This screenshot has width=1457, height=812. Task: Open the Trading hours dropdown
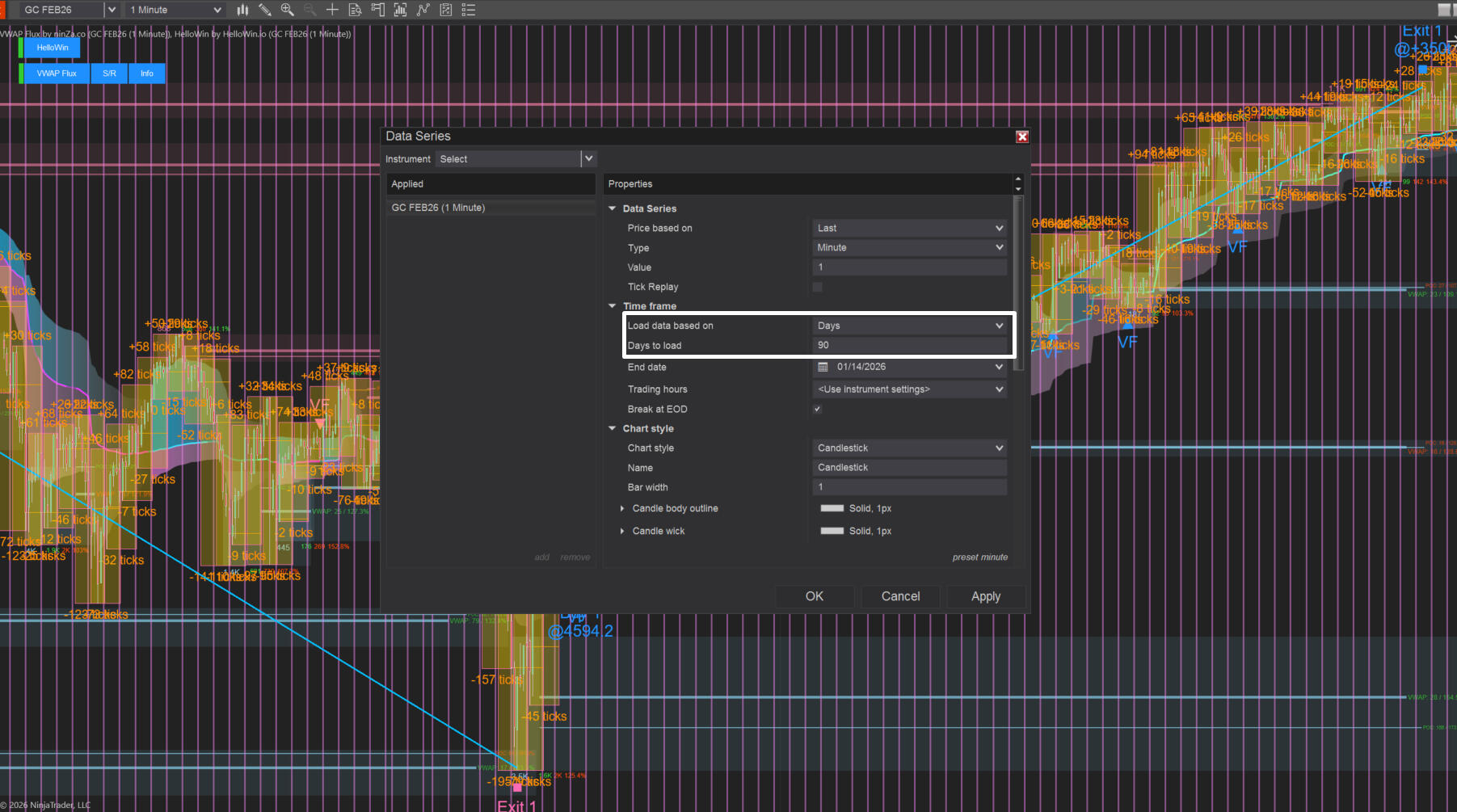[x=909, y=389]
